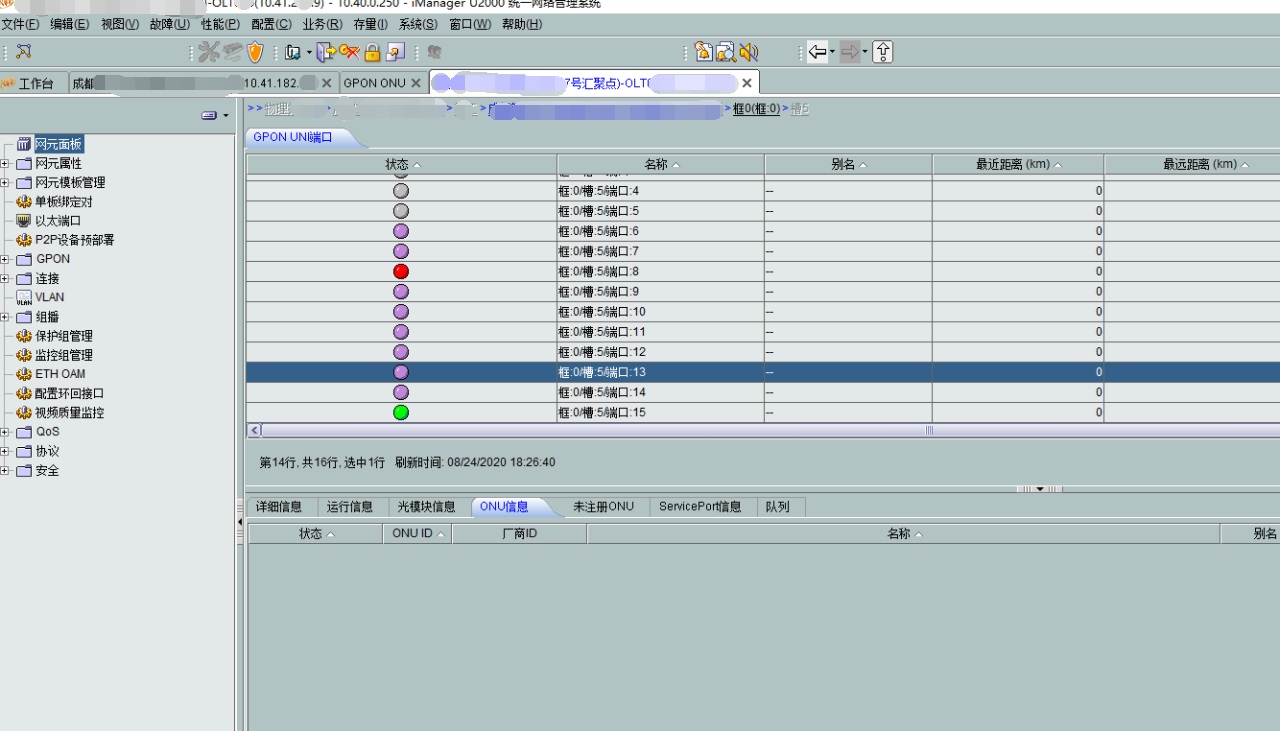1280x731 pixels.
Task: Open the topology view toolbar icon
Action: click(x=24, y=52)
